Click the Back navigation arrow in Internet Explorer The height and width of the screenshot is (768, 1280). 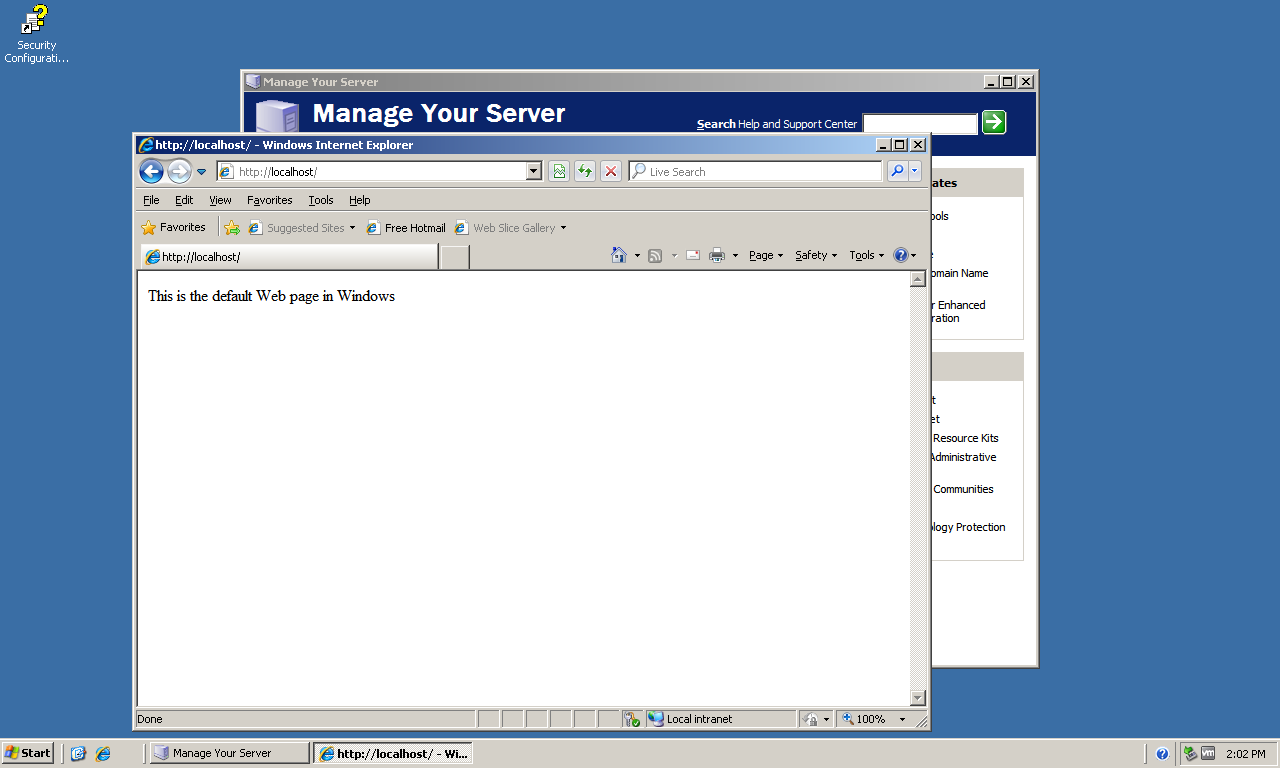point(151,171)
